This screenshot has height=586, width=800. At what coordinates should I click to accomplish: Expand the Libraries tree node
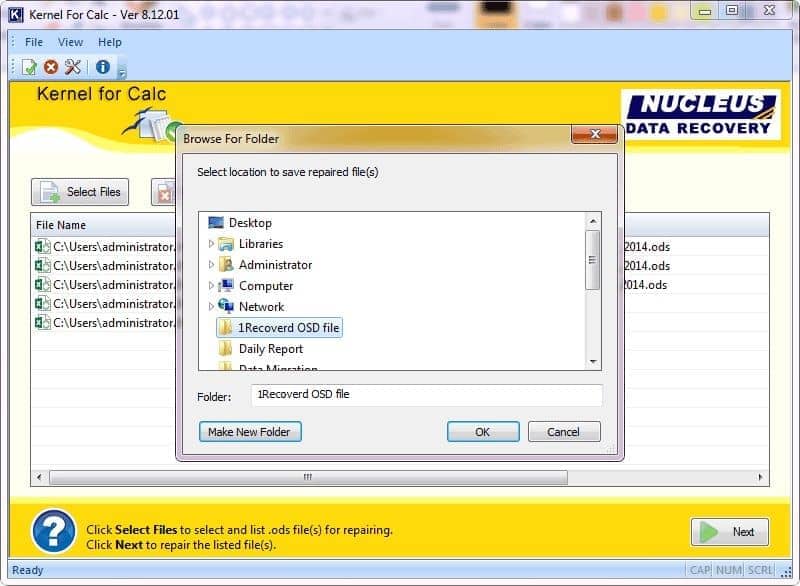[x=211, y=244]
